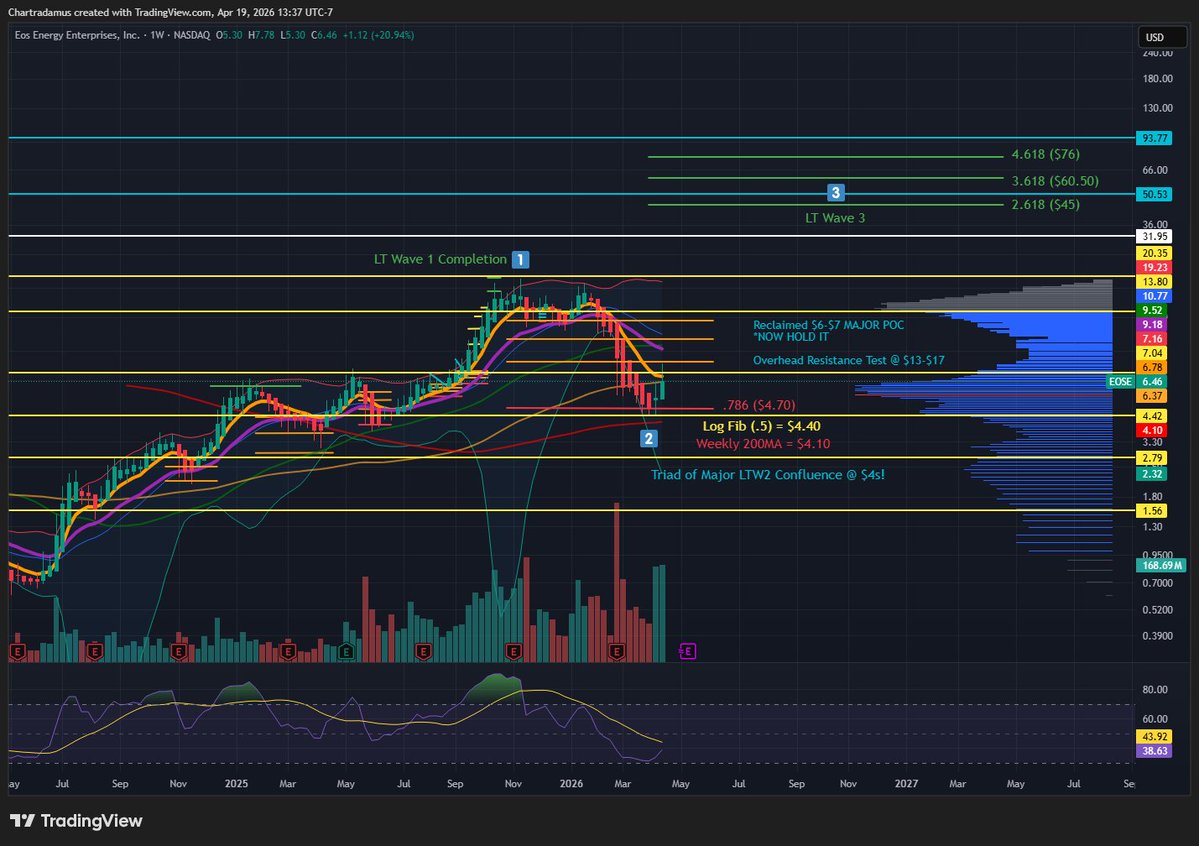
Task: Select the 2.618 ($45) fib label
Action: (x=1045, y=204)
